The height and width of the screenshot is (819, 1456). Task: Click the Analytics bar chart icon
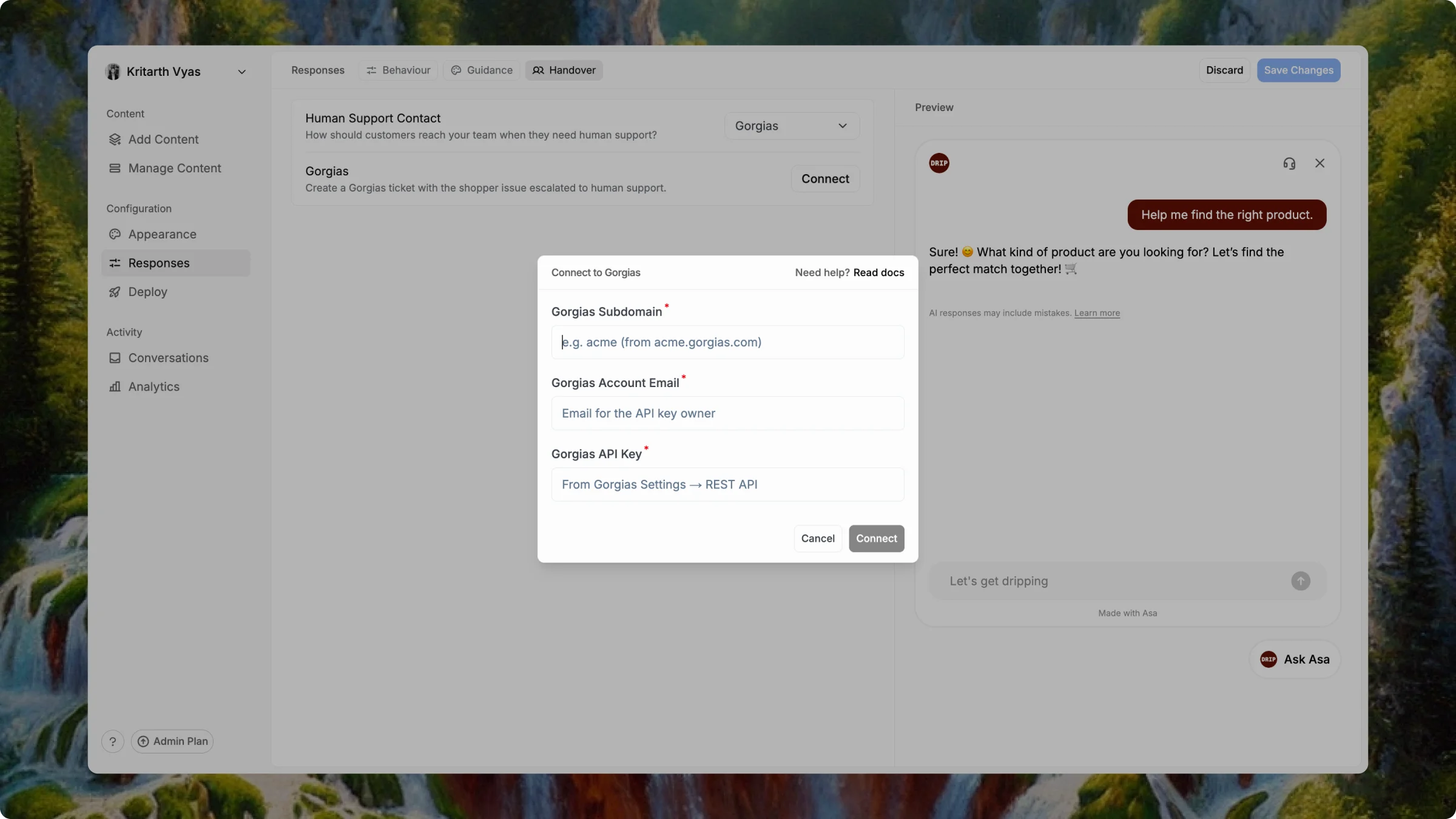(x=115, y=386)
